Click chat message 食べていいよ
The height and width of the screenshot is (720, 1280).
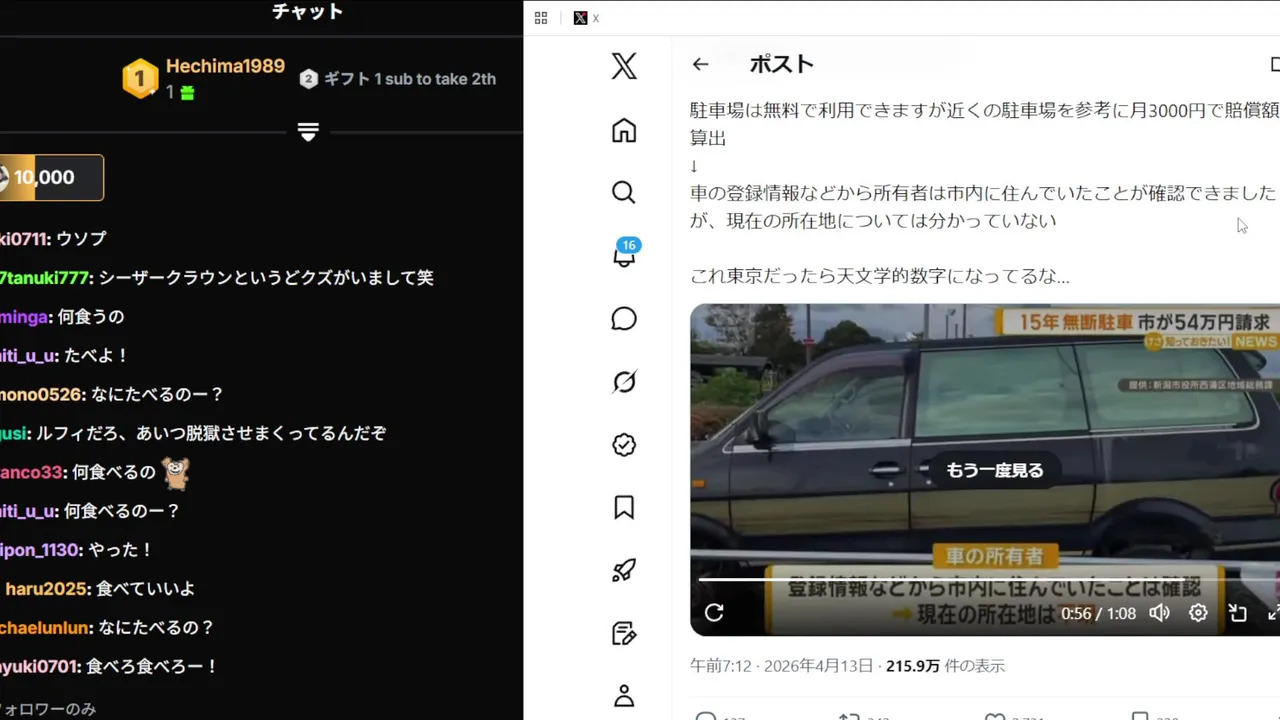tap(146, 589)
